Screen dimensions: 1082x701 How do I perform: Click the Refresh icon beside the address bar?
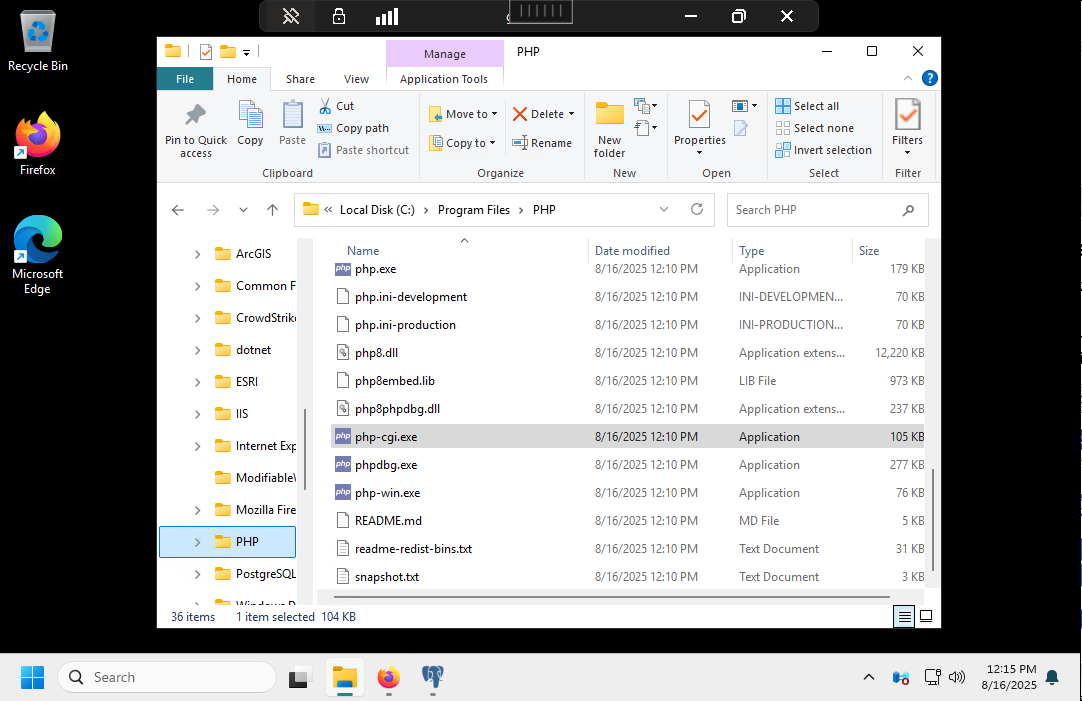(697, 210)
